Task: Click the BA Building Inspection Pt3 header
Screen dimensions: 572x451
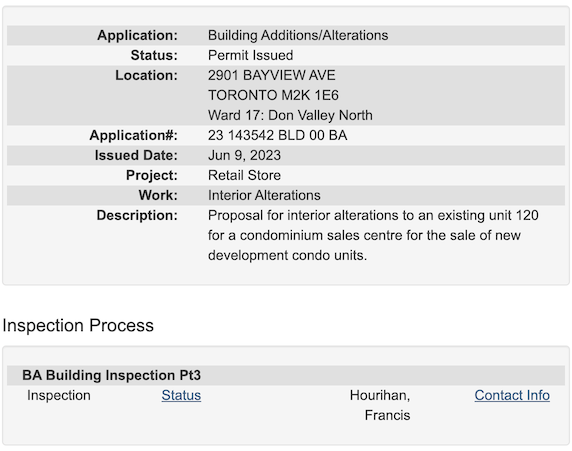Action: pos(111,375)
